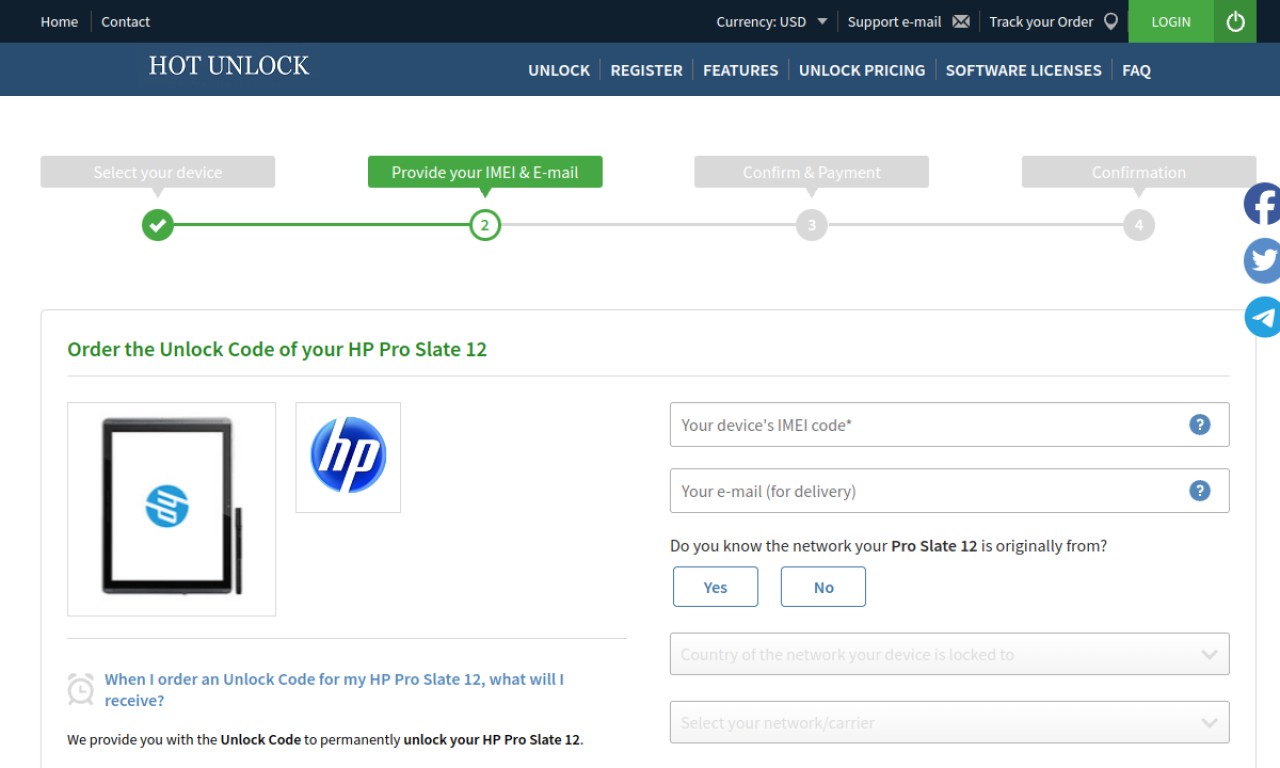Open the REGISTER menu item
Image resolution: width=1280 pixels, height=768 pixels.
coord(646,70)
